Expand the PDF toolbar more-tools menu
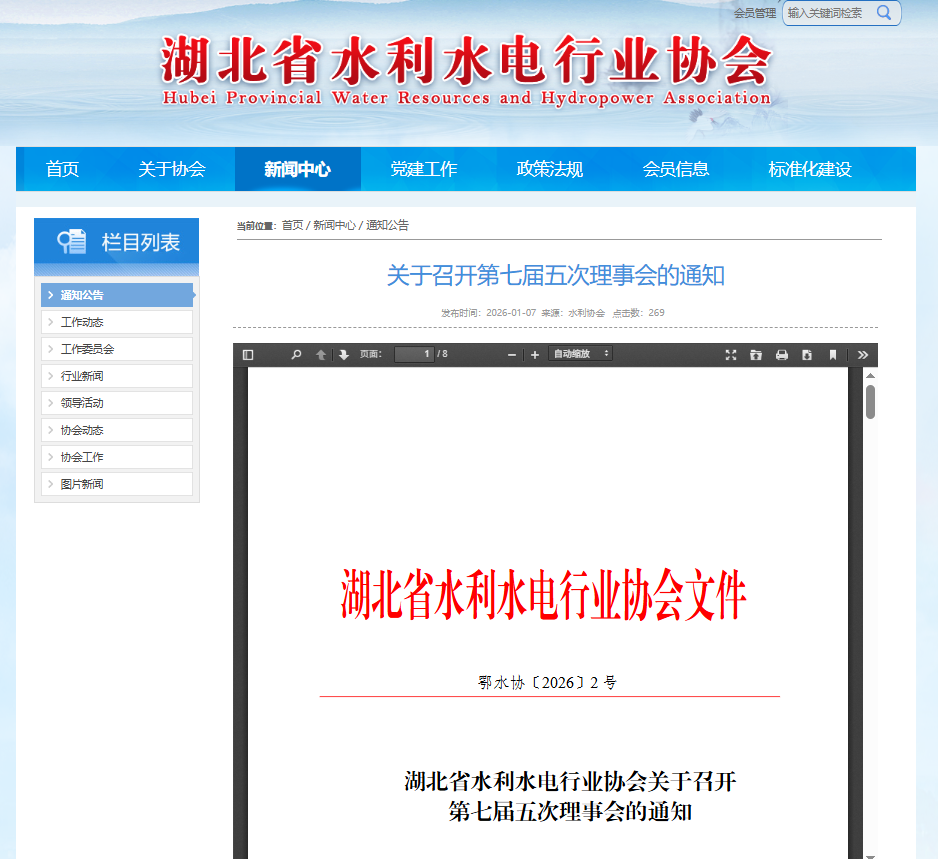 point(862,354)
